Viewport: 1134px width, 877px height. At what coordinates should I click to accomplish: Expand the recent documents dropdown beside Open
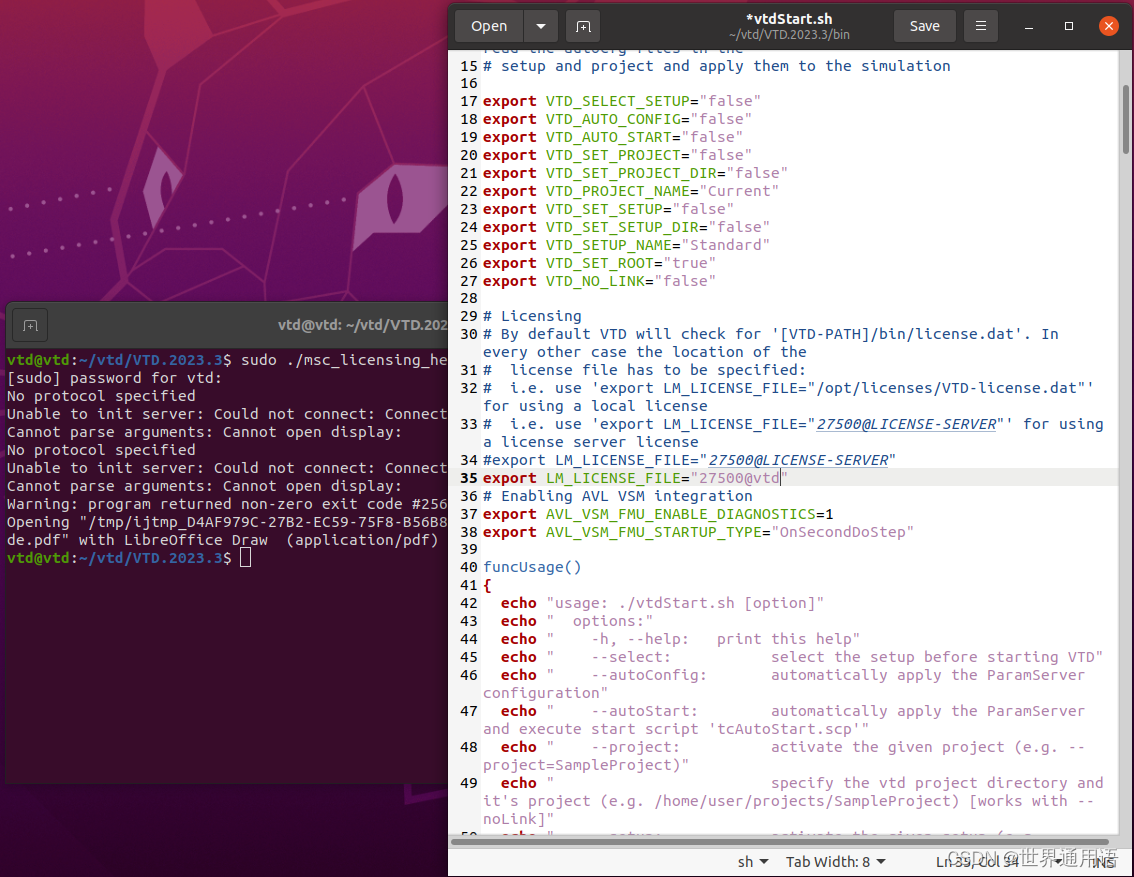click(539, 26)
